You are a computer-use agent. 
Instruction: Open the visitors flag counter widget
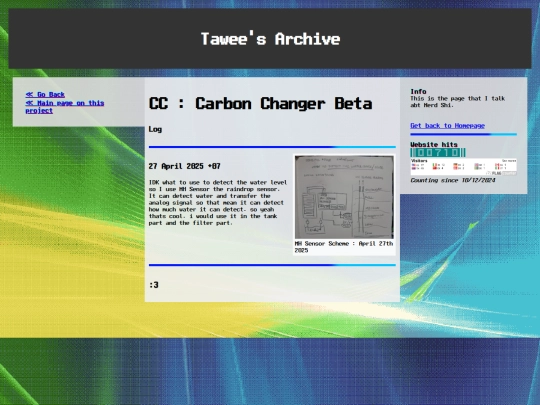click(x=463, y=167)
